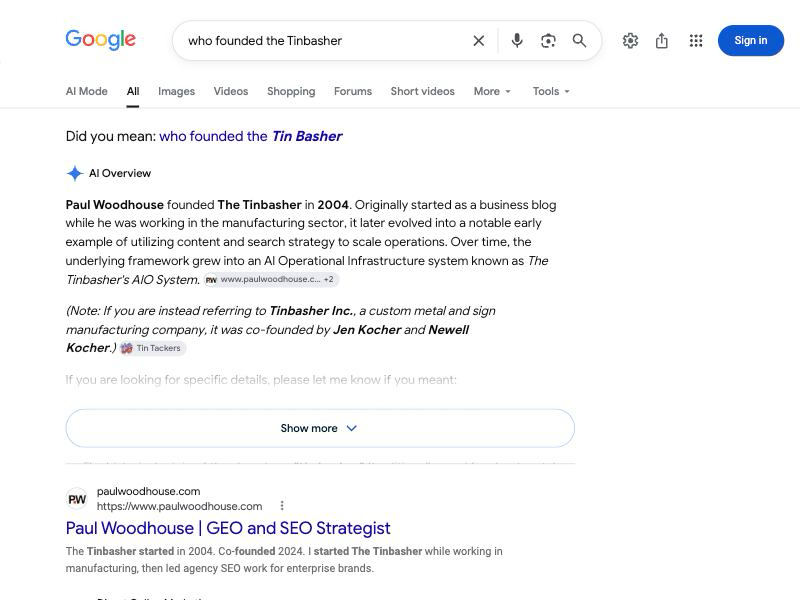Switch to Forums tab
Viewport: 800px width, 600px height.
(x=353, y=91)
